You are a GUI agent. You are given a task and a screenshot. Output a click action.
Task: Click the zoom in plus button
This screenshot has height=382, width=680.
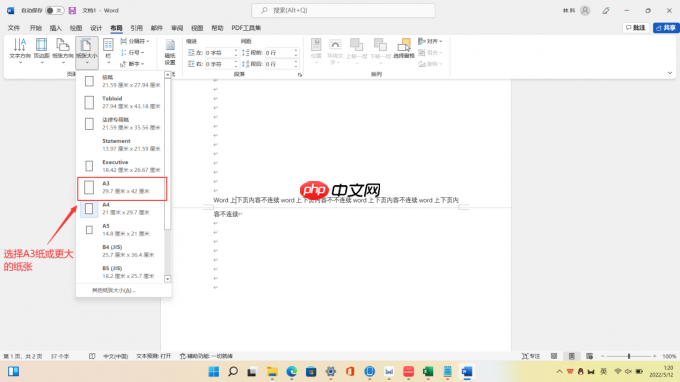coord(654,356)
